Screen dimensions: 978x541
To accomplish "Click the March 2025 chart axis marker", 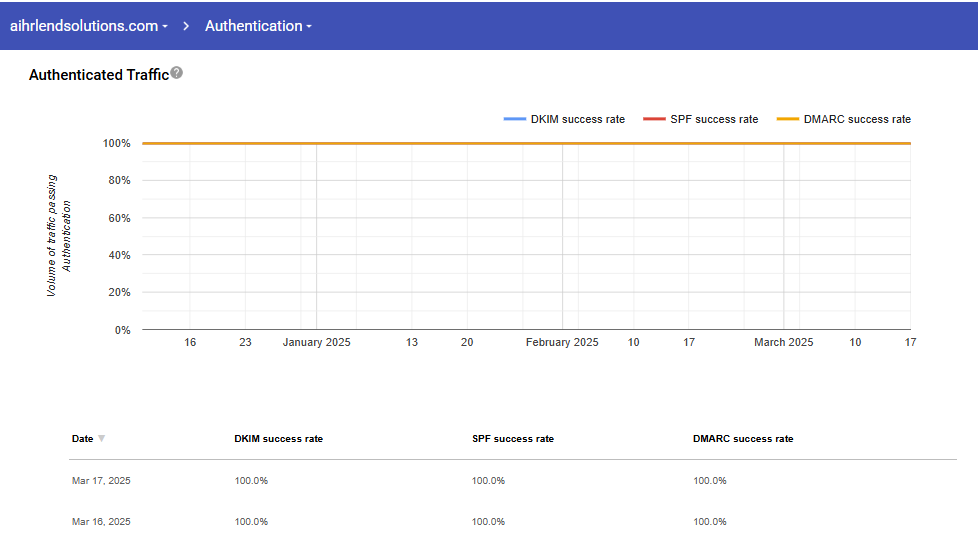I will 783,342.
